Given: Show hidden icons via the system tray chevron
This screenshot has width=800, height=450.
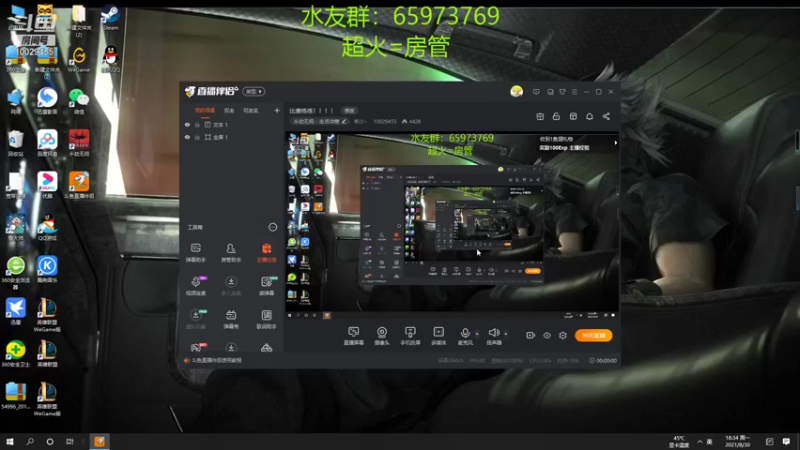Looking at the screenshot, I should point(699,442).
